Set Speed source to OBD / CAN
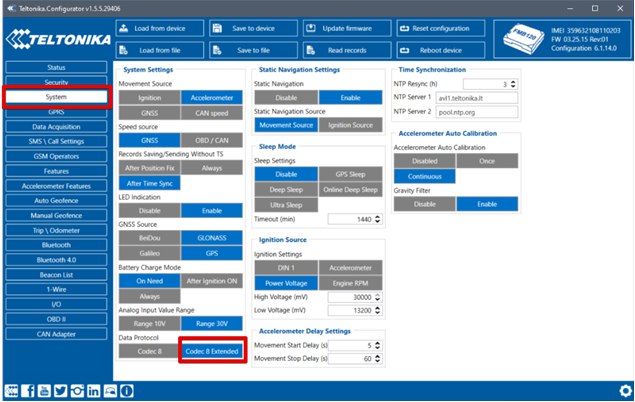The height and width of the screenshot is (402, 635). pyautogui.click(x=212, y=140)
